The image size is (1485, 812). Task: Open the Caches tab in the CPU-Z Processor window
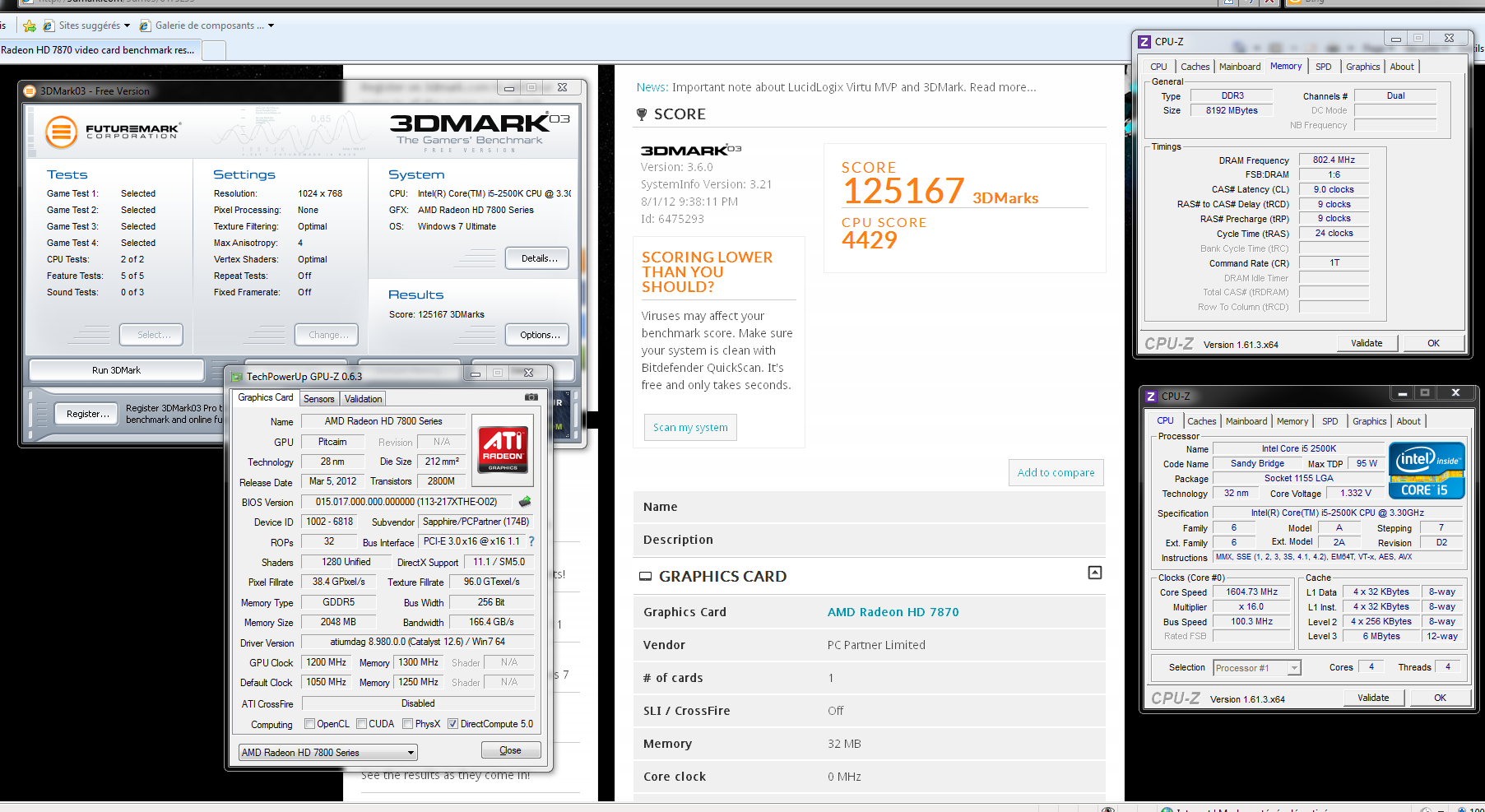(x=1201, y=421)
